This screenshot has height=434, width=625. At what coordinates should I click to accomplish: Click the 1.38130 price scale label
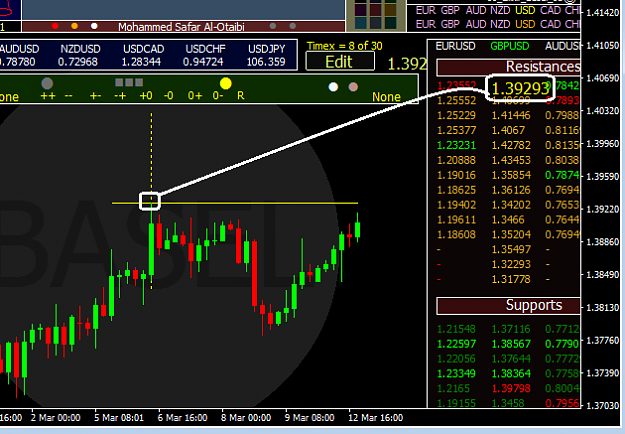pos(603,308)
